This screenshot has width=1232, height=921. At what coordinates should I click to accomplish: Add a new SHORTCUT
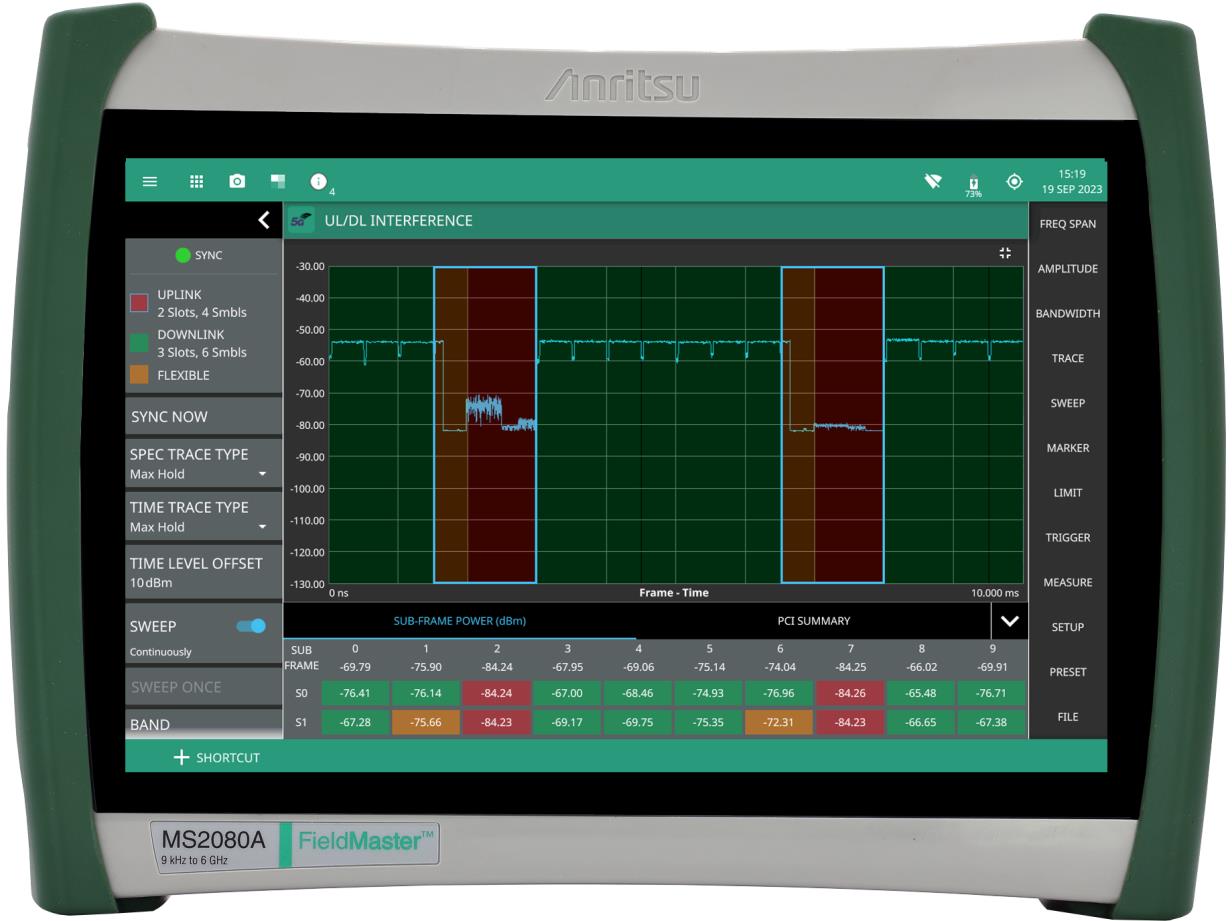click(x=217, y=757)
